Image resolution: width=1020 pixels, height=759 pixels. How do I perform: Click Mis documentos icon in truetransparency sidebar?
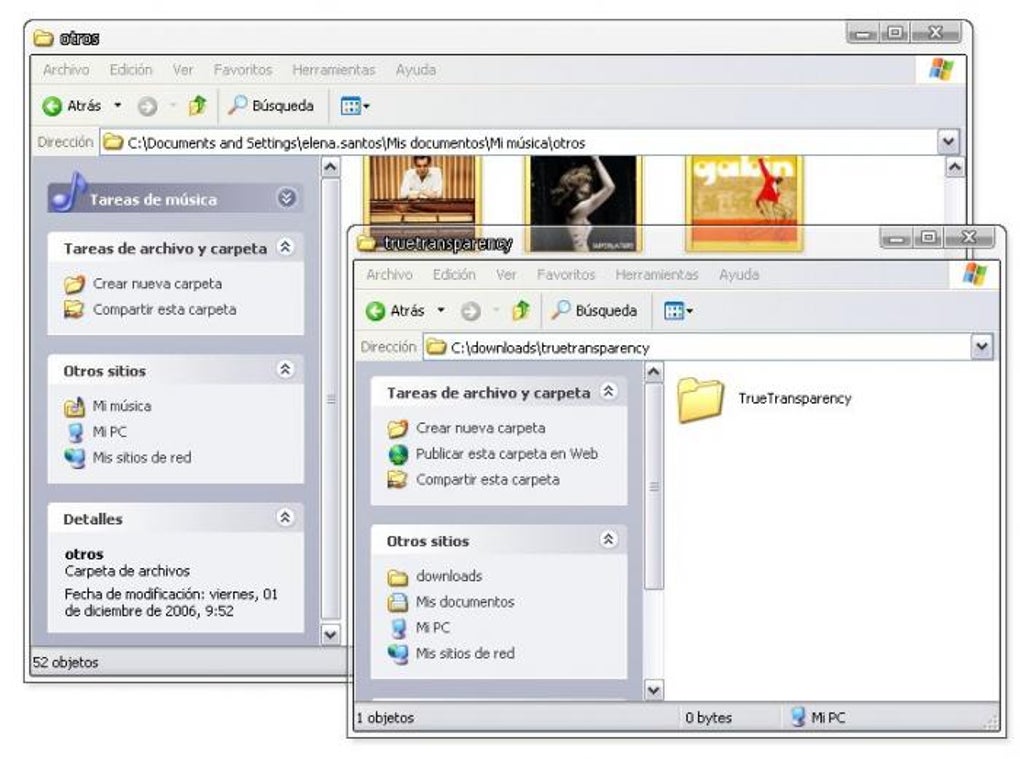(397, 602)
